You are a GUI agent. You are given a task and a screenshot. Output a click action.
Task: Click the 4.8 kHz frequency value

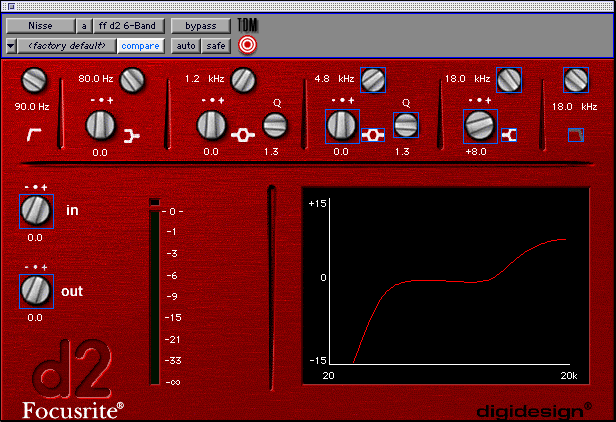click(x=334, y=79)
